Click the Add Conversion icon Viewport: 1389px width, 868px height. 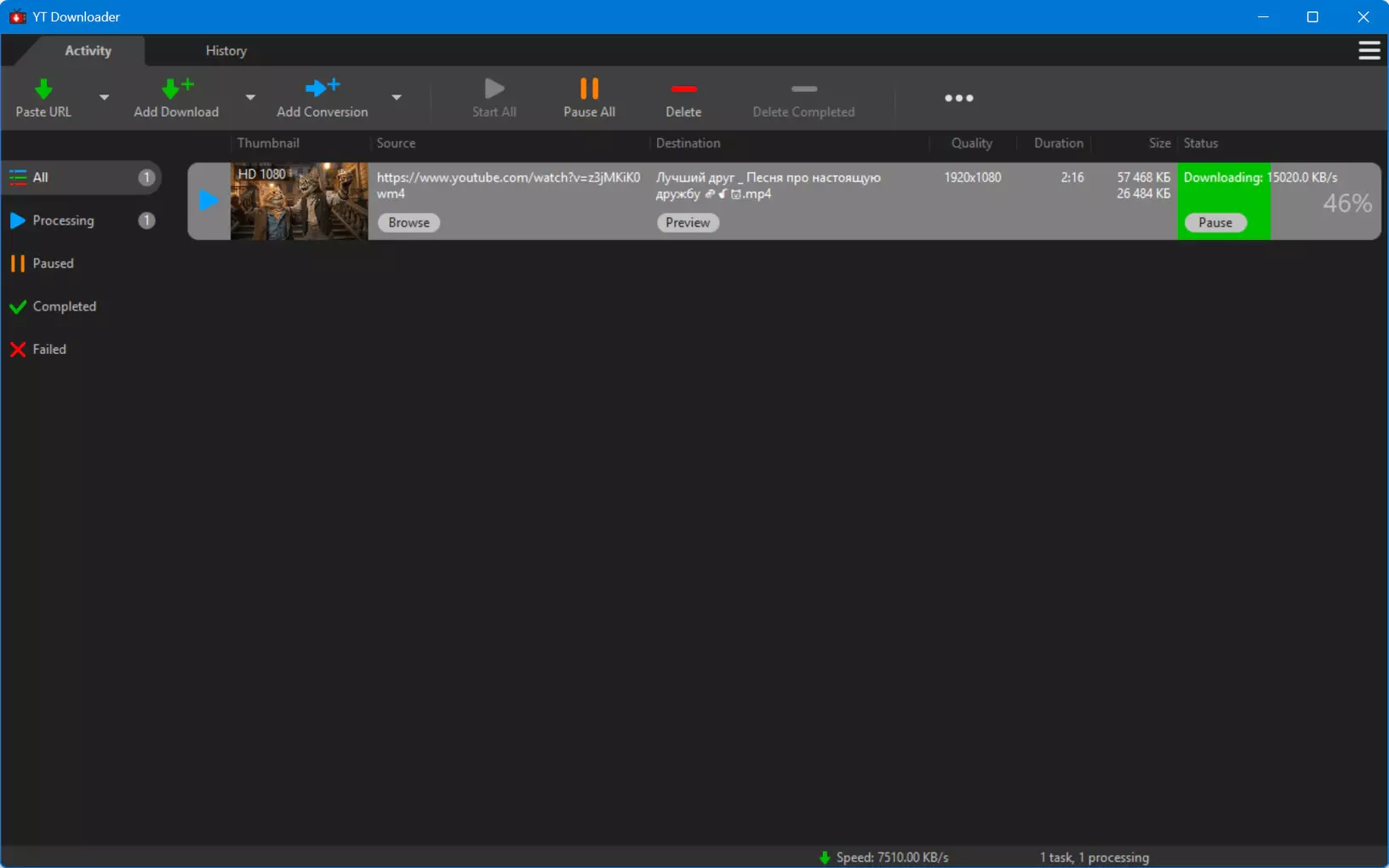pos(323,87)
